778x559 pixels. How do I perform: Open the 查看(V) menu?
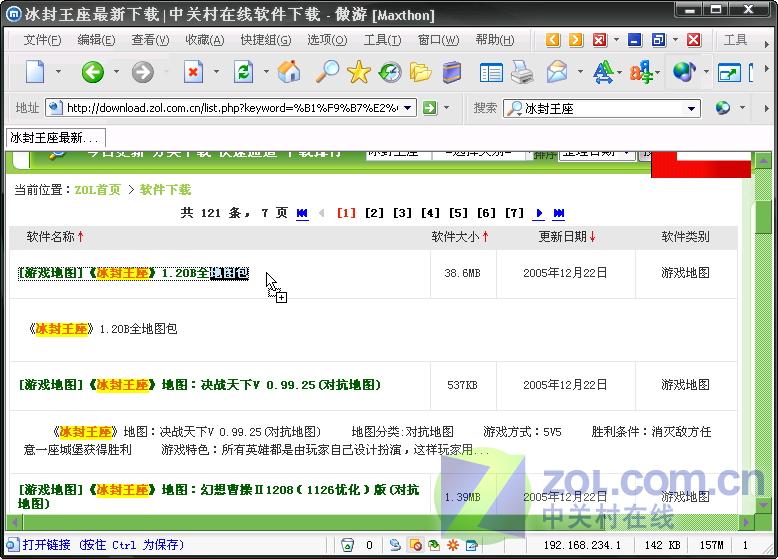pos(150,40)
